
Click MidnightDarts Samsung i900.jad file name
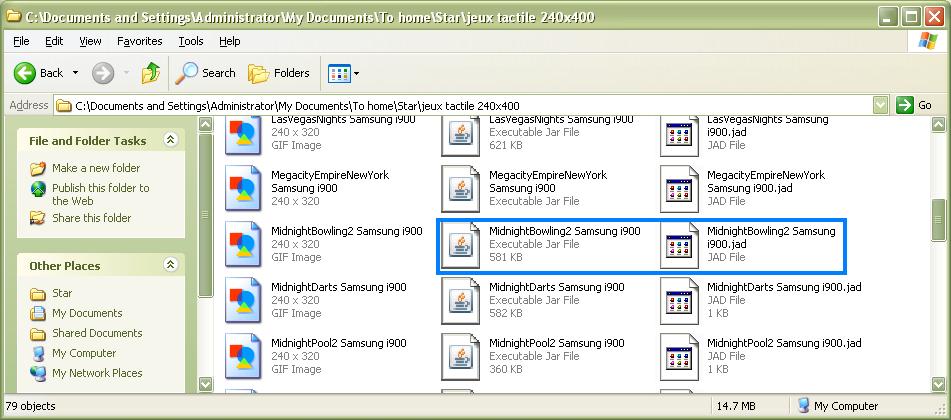tap(784, 287)
